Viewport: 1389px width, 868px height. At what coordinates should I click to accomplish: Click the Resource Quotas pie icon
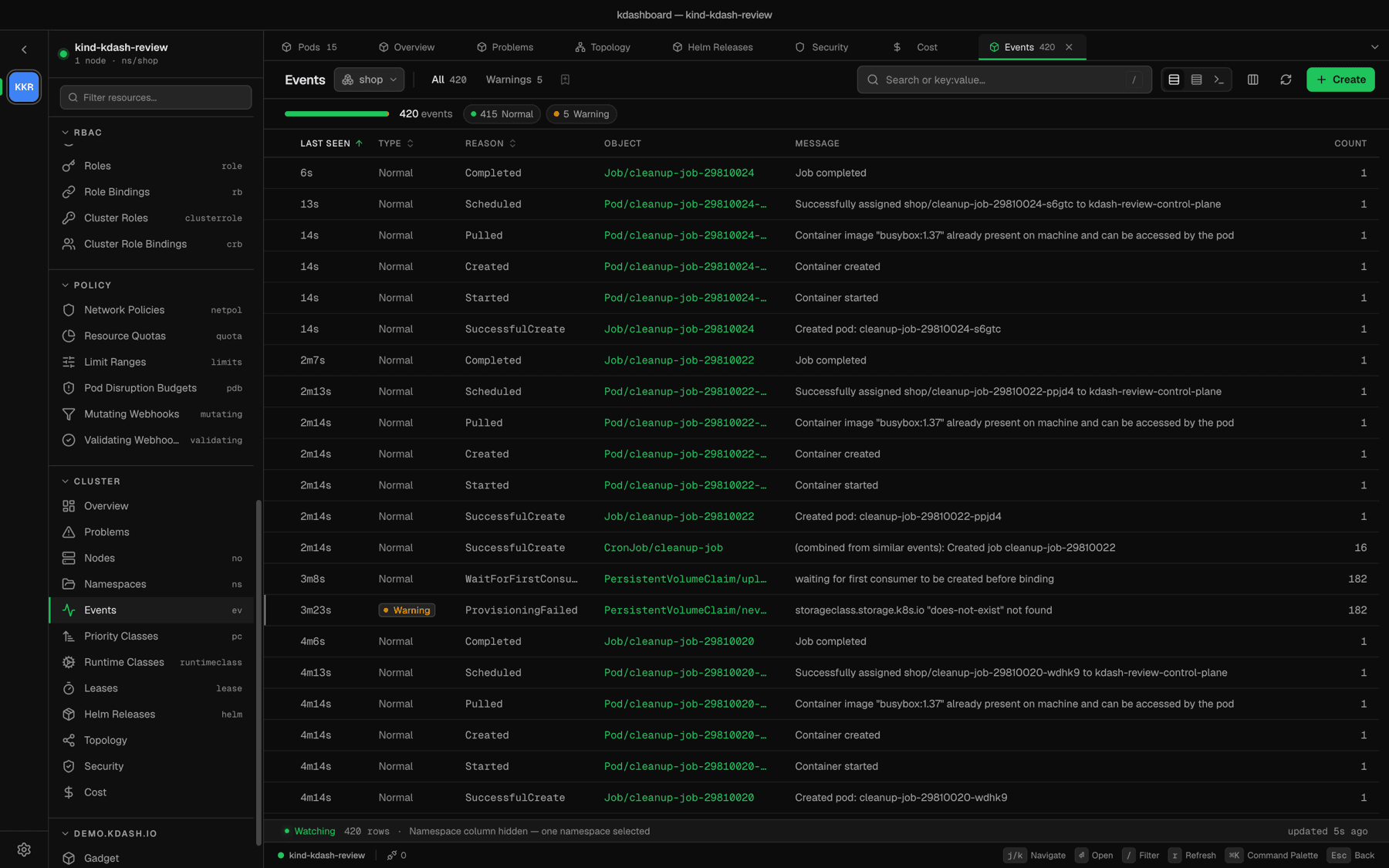[x=69, y=336]
